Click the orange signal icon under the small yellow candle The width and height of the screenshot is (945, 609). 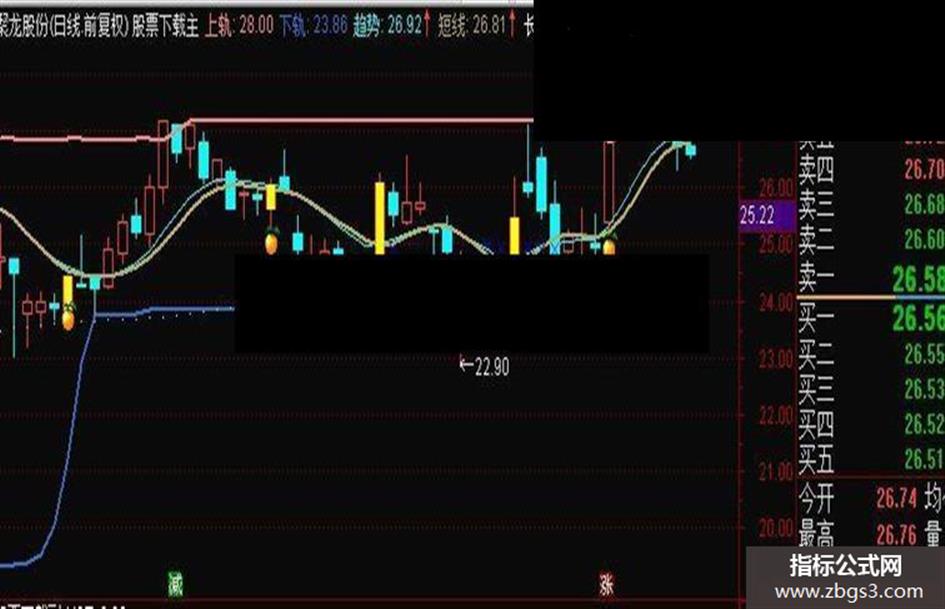(272, 242)
